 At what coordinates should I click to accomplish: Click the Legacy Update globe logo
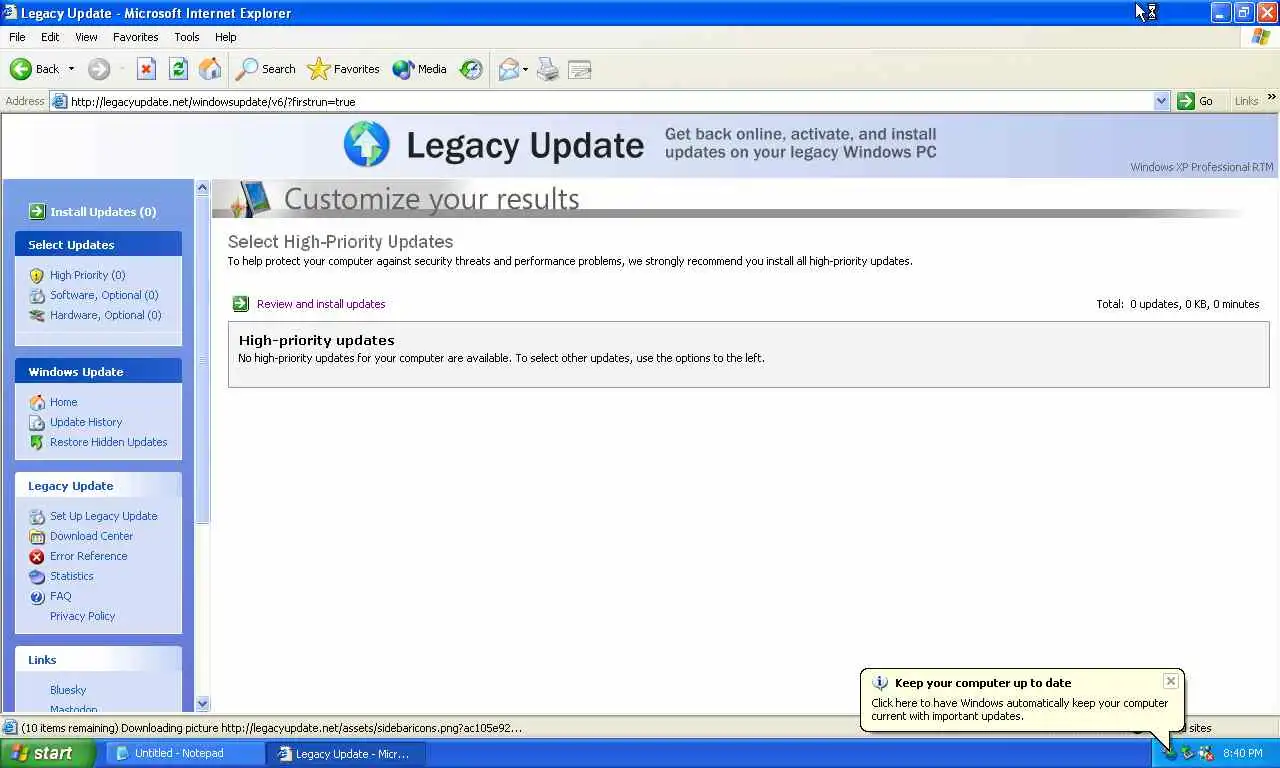click(x=367, y=144)
